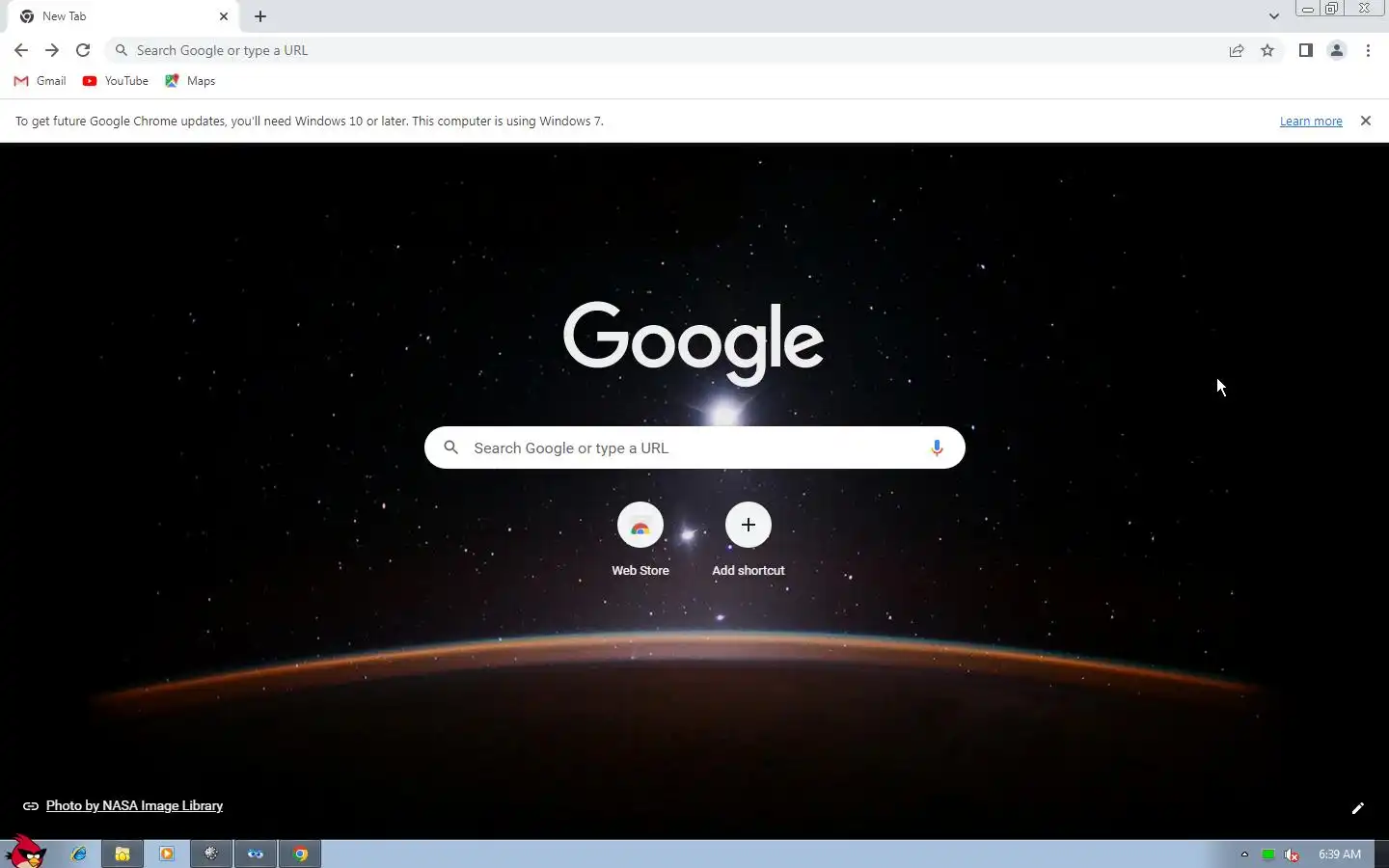This screenshot has width=1389, height=868.
Task: Launch Internet Explorer from taskbar
Action: coord(78,854)
